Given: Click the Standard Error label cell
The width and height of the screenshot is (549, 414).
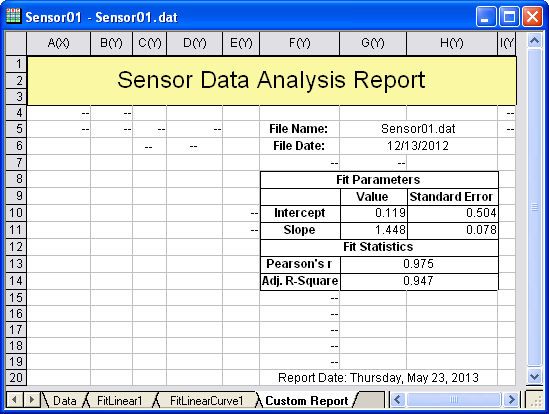Looking at the screenshot, I should pos(452,197).
